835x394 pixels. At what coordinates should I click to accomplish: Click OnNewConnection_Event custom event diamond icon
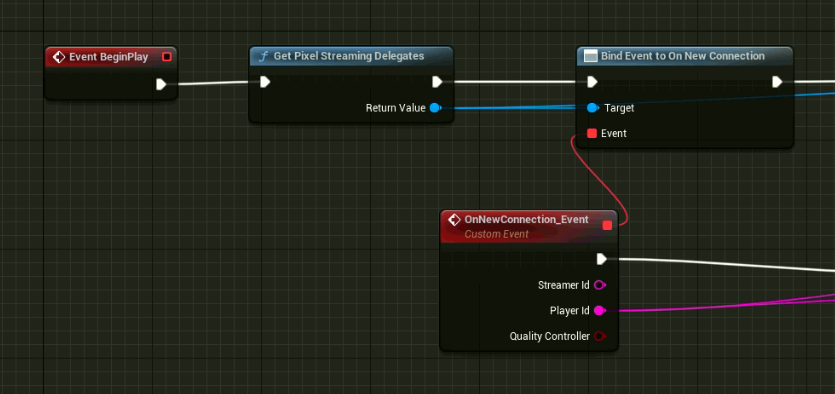click(454, 220)
